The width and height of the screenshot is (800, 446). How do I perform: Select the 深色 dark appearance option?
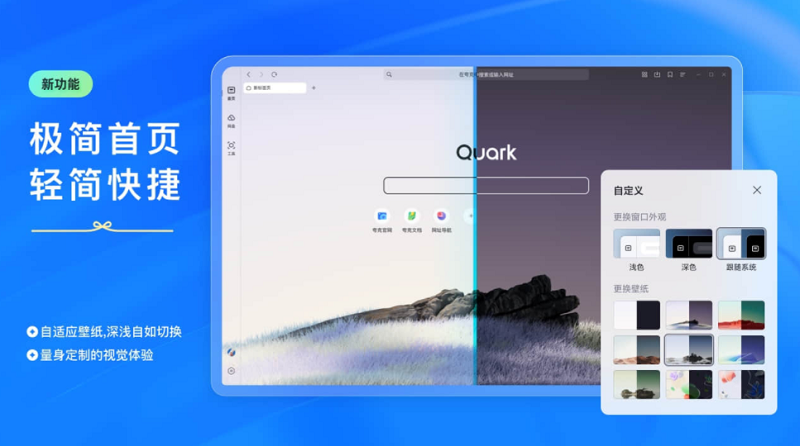[689, 245]
